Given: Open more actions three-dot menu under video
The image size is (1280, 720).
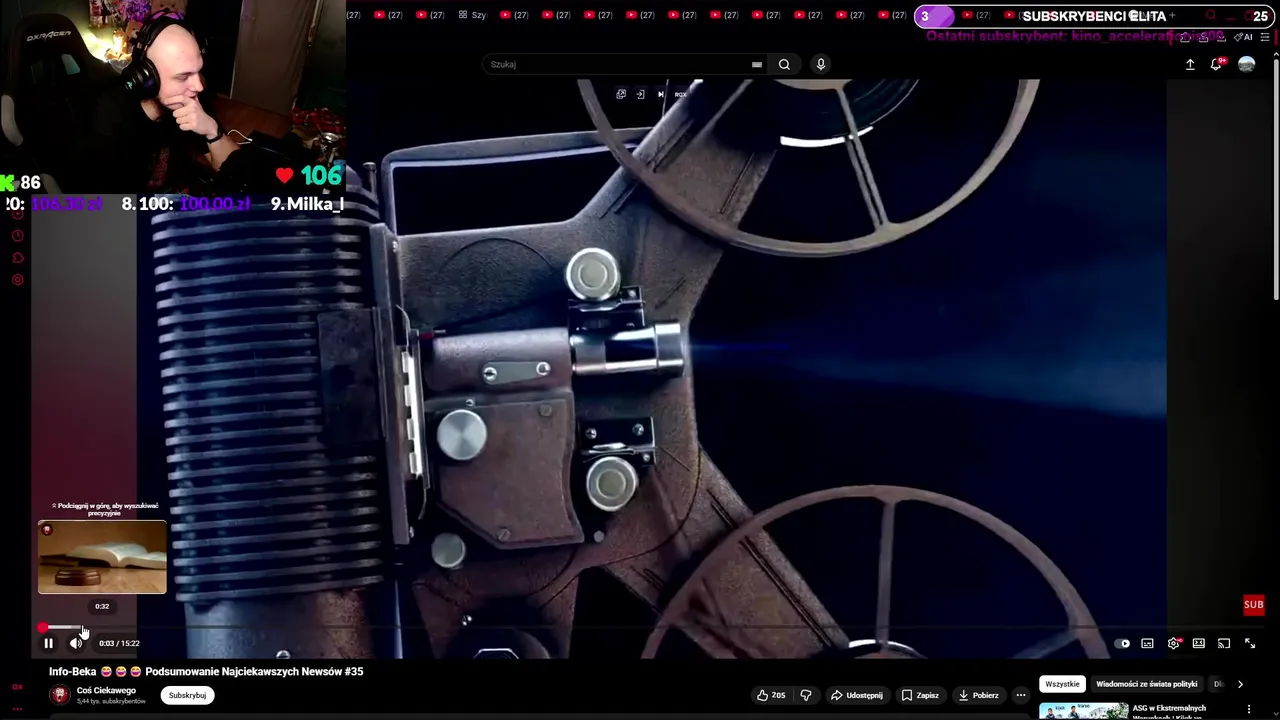Looking at the screenshot, I should pyautogui.click(x=1021, y=695).
